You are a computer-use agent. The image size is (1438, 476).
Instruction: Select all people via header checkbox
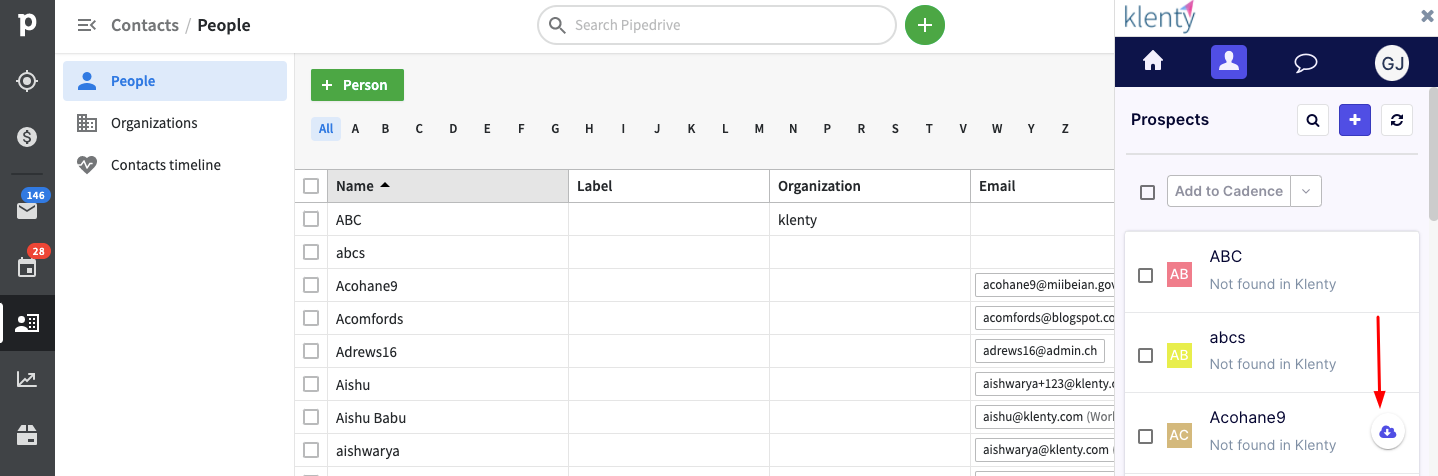pos(311,186)
